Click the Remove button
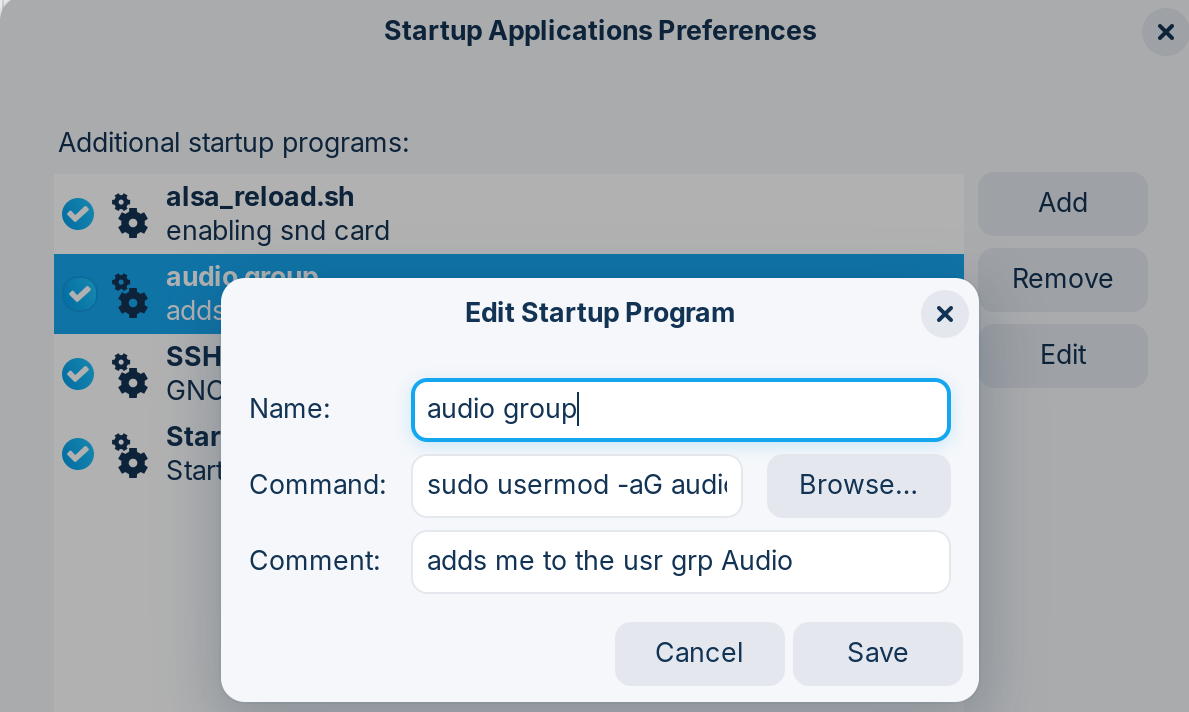Image resolution: width=1189 pixels, height=712 pixels. [x=1062, y=279]
